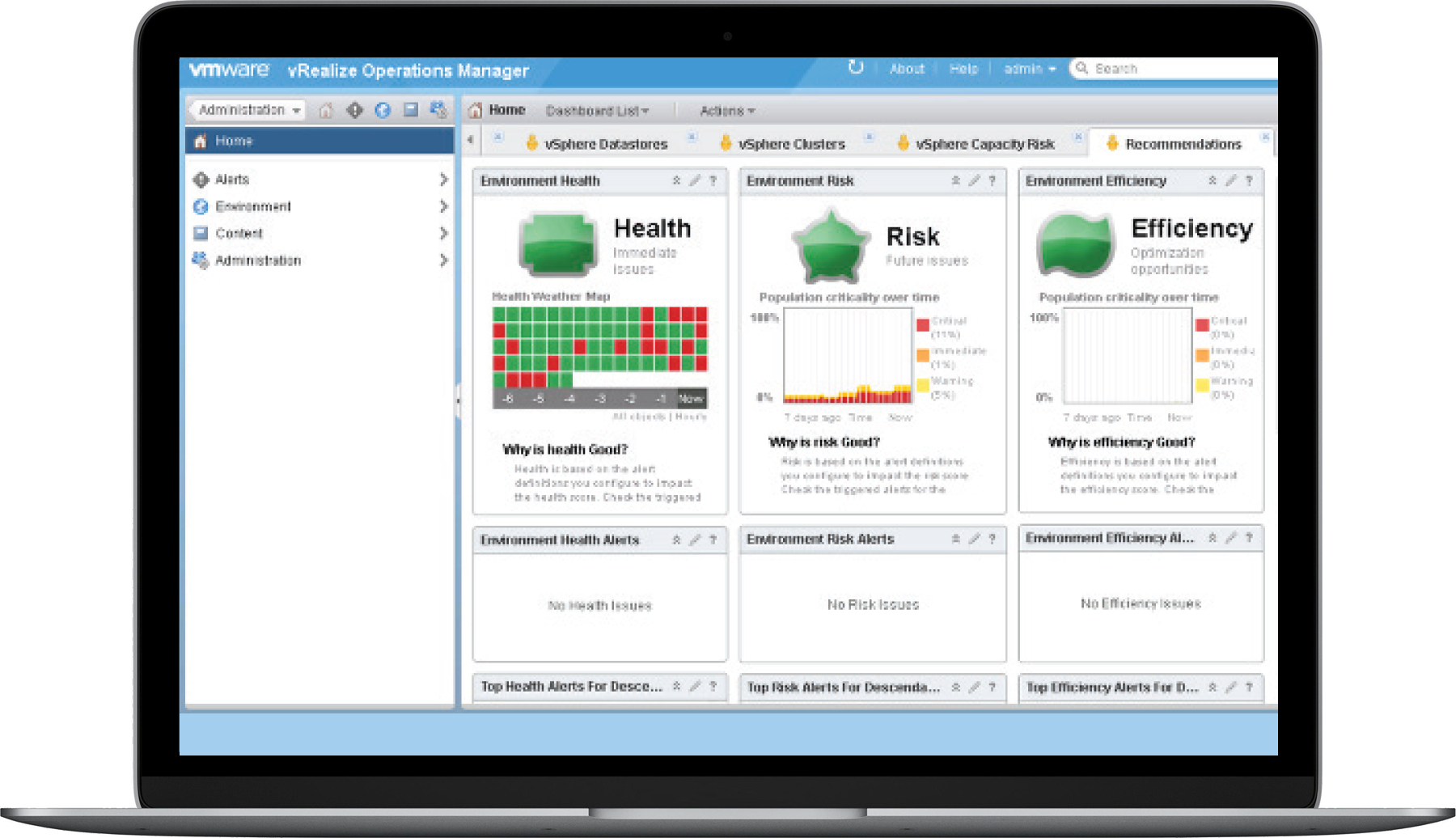Image resolution: width=1456 pixels, height=838 pixels.
Task: Click the "No Health Issues" text
Action: click(x=600, y=605)
